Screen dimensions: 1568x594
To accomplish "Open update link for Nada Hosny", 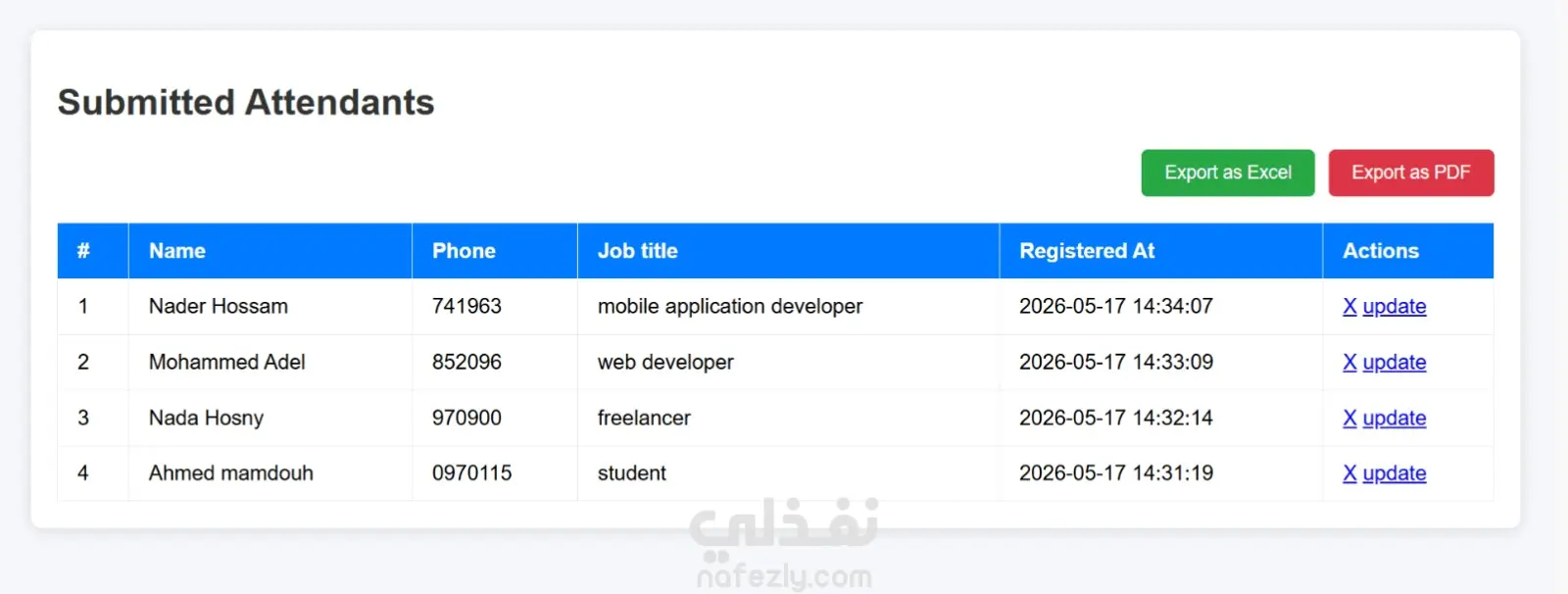I will [1394, 419].
